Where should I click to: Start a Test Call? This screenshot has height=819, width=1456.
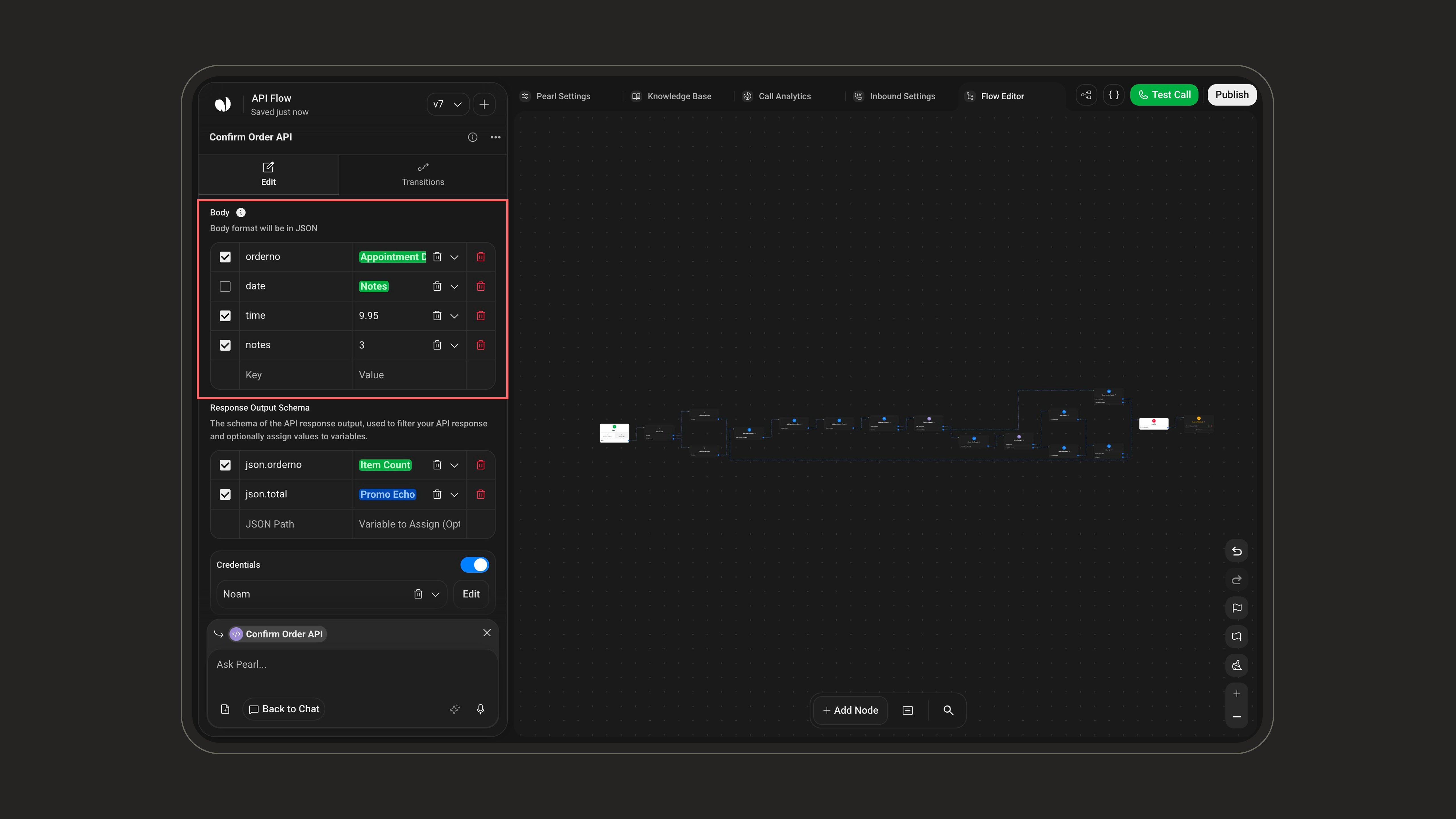(1164, 95)
